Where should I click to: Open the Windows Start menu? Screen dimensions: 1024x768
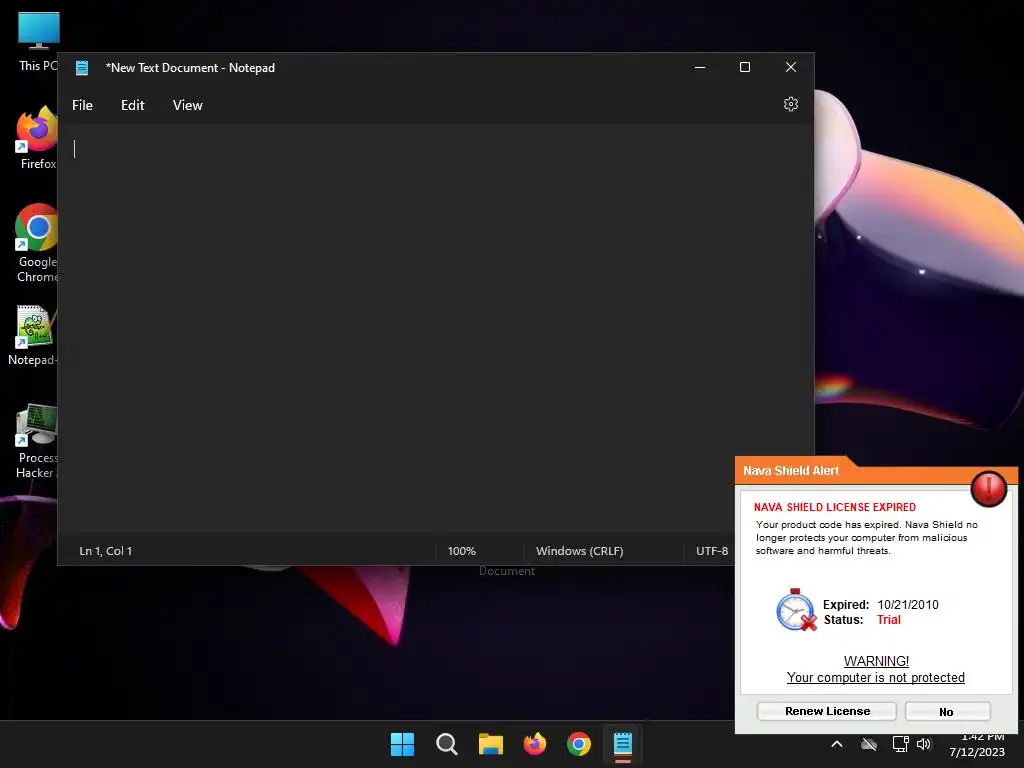(402, 744)
